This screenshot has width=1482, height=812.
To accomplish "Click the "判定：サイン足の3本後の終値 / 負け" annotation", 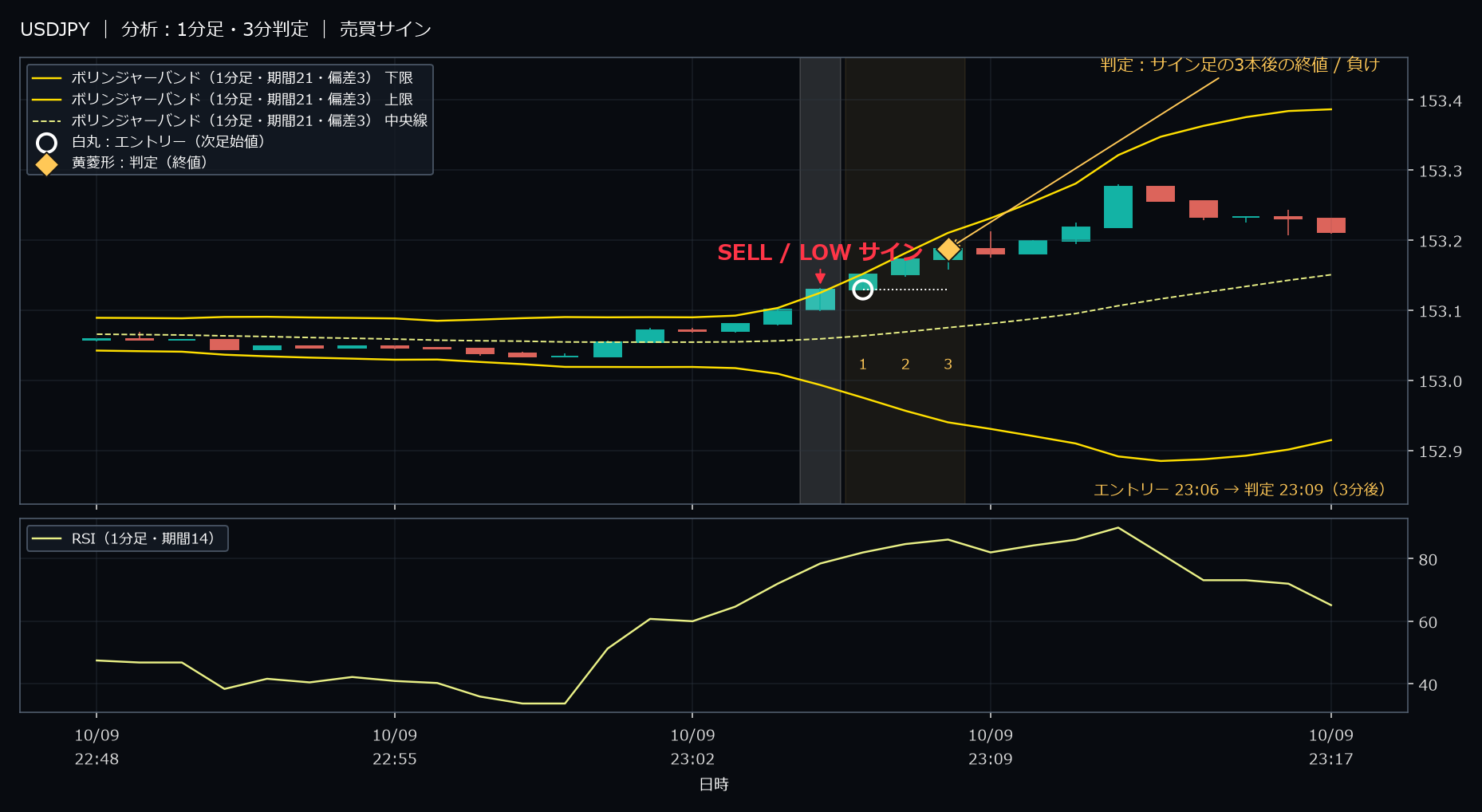I will (1240, 65).
